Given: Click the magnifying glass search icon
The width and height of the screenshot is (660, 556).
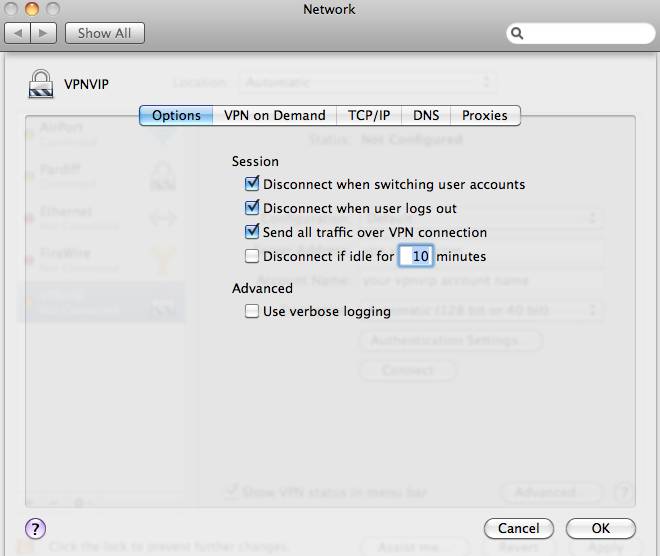Looking at the screenshot, I should tap(517, 33).
